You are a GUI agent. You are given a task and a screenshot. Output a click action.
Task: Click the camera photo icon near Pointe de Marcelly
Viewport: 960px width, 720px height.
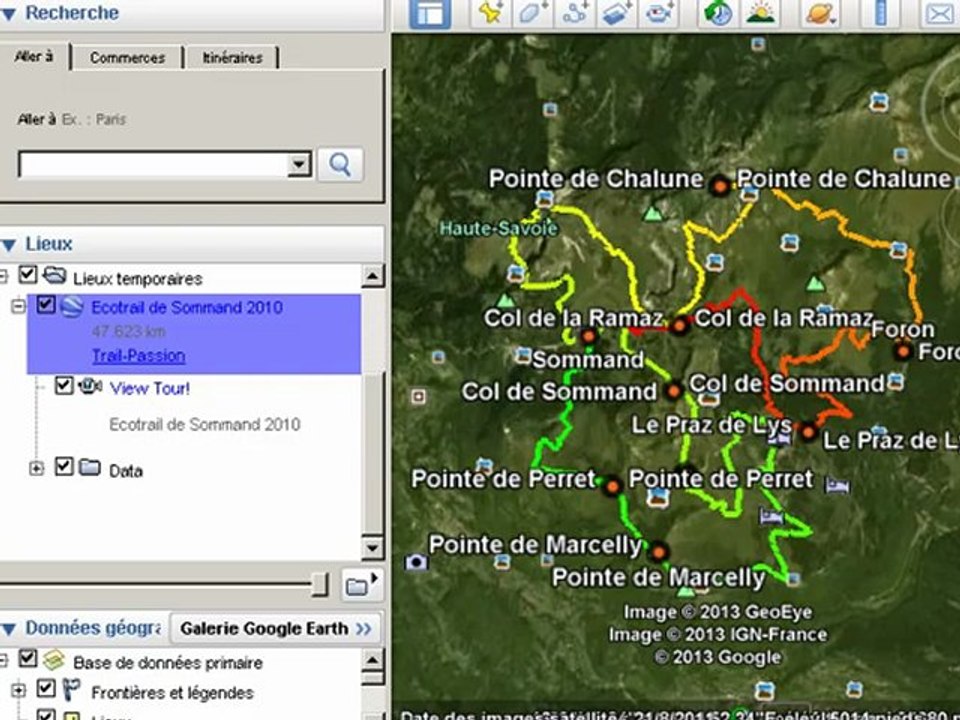(416, 561)
